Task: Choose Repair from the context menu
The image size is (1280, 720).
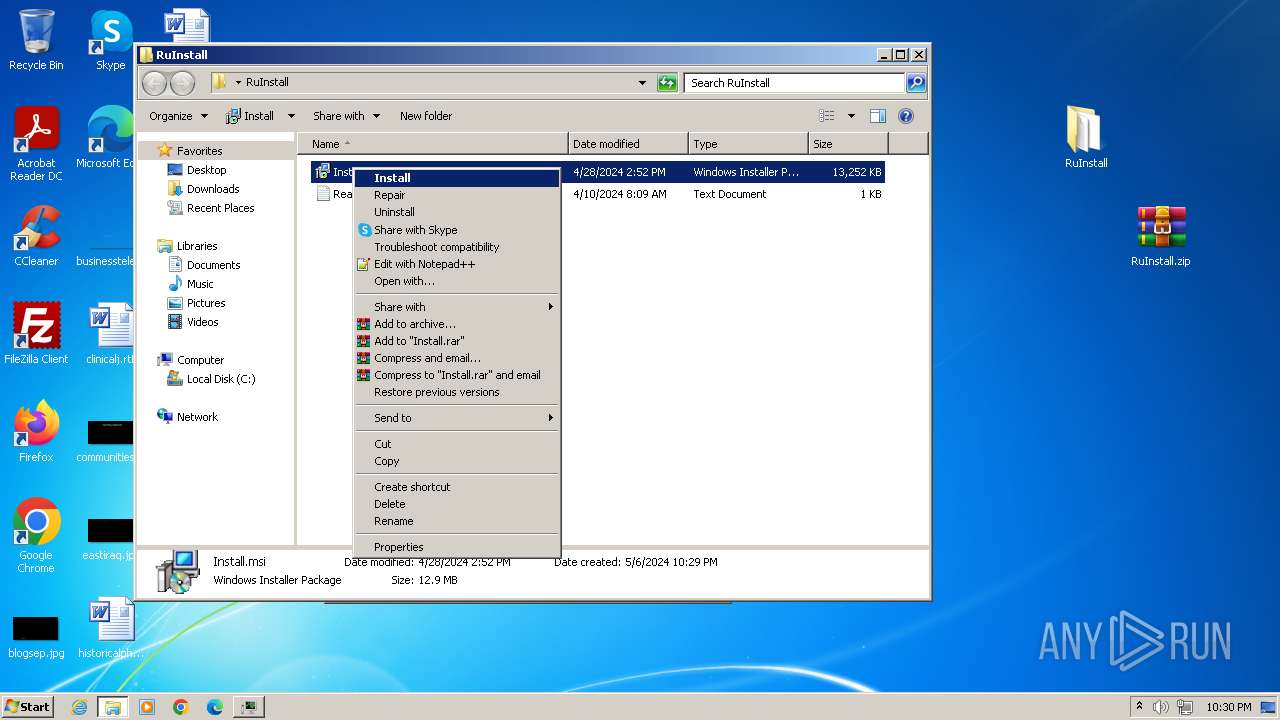Action: pyautogui.click(x=457, y=195)
